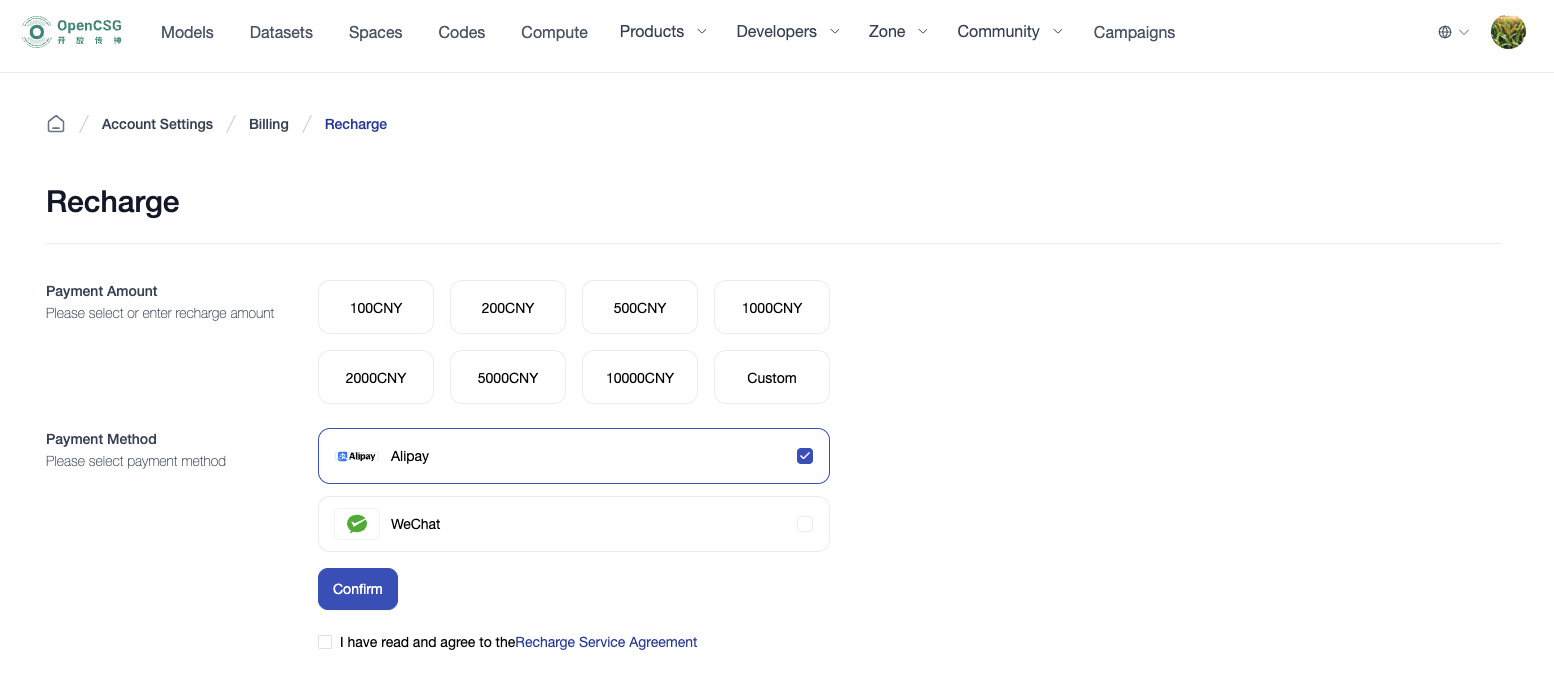Expand the Zone dropdown menu
This screenshot has height=696, width=1554.
tap(897, 32)
